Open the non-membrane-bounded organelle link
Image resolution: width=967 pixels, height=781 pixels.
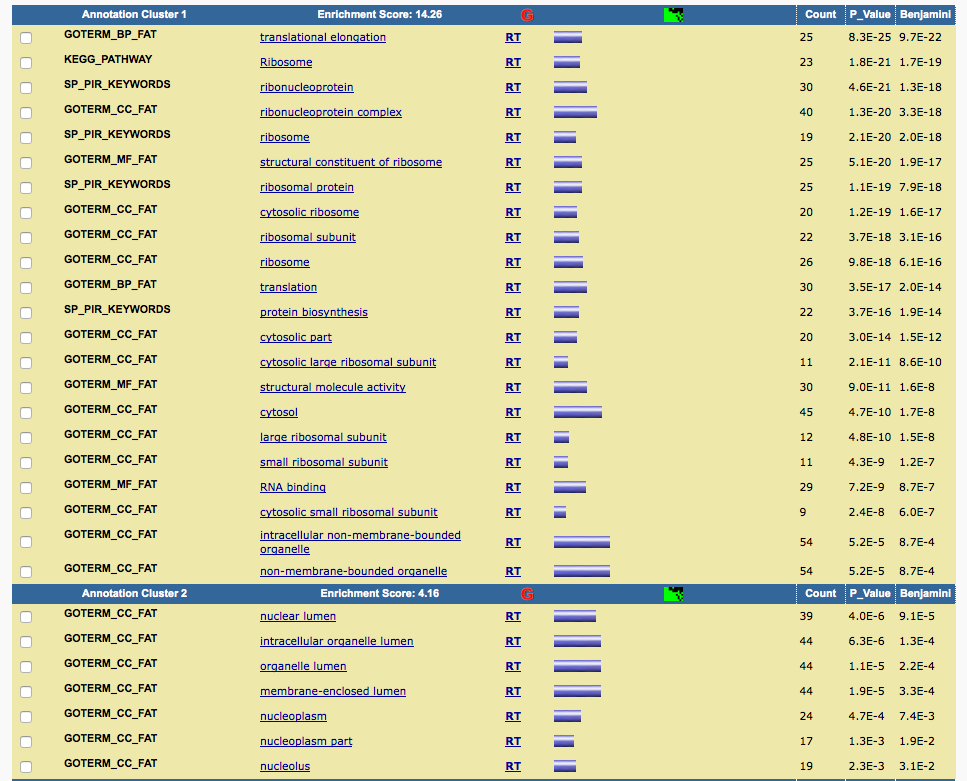(x=353, y=571)
